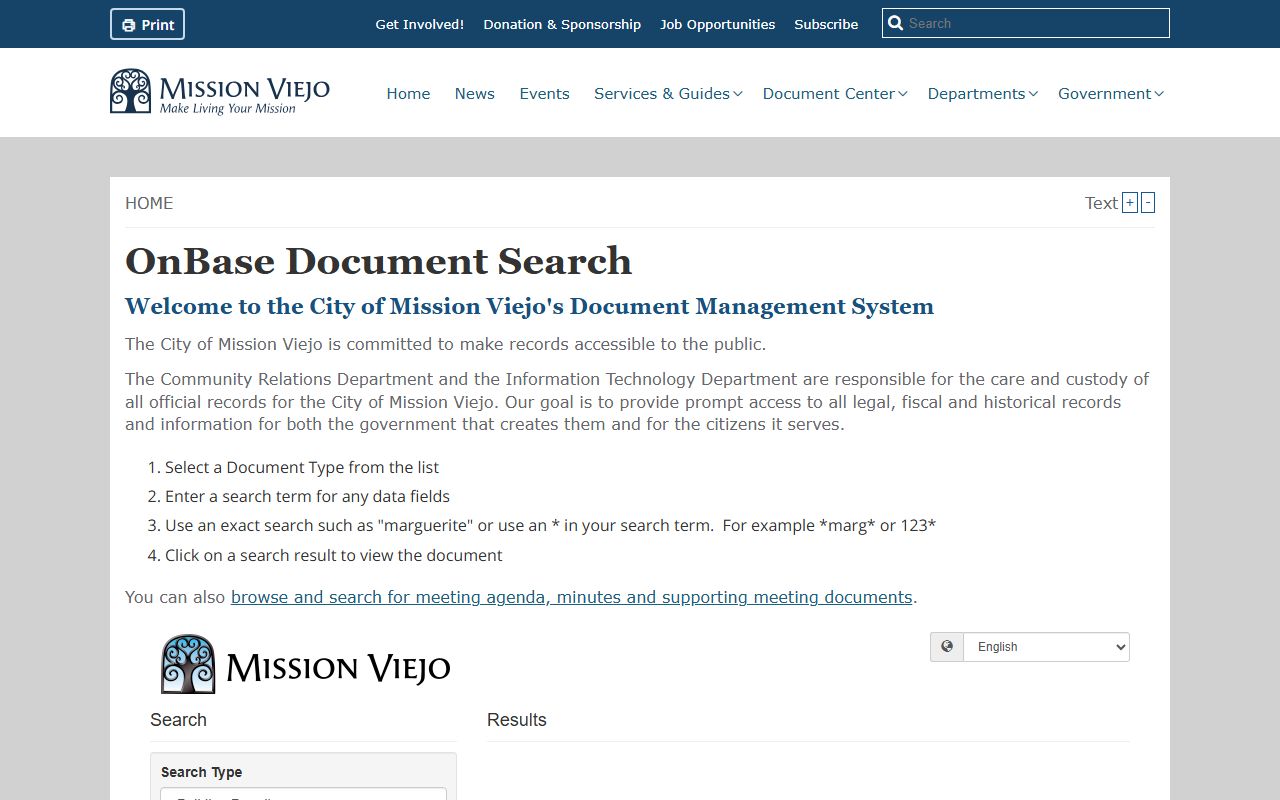
Task: Open the browse meeting agenda and minutes link
Action: pyautogui.click(x=572, y=597)
